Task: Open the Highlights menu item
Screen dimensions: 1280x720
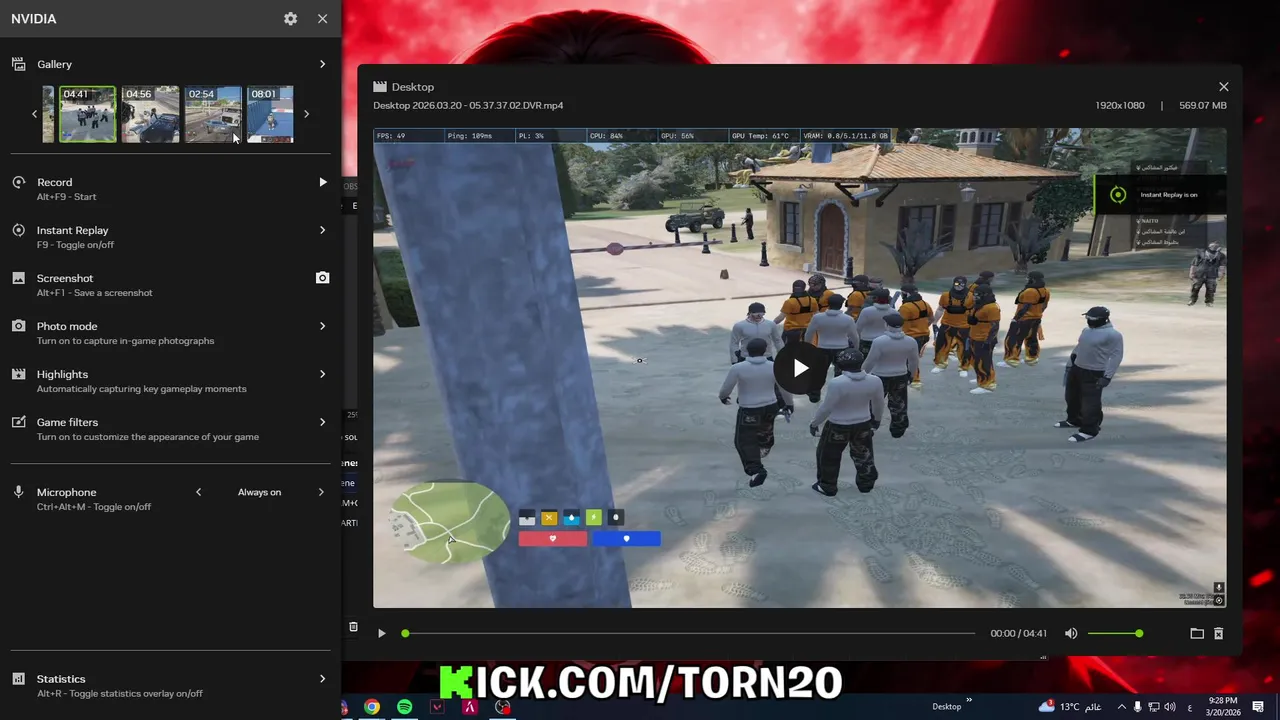Action: (x=170, y=380)
